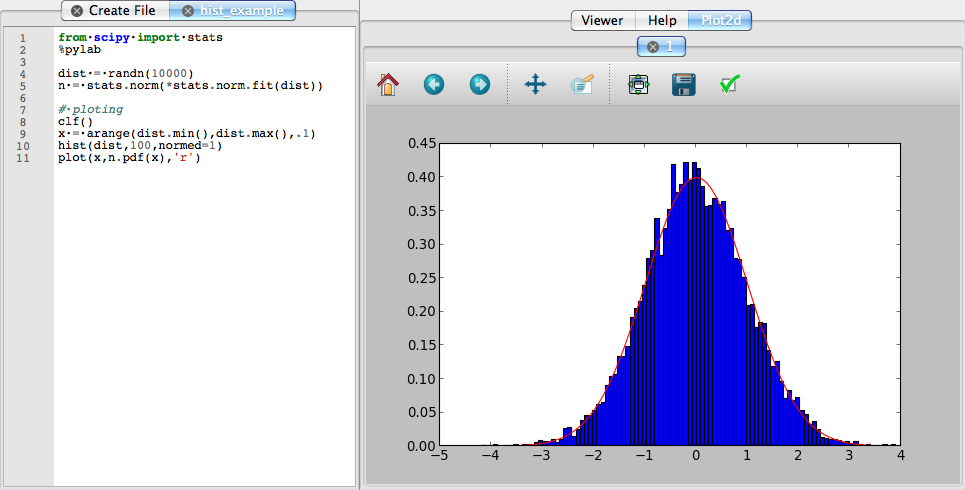Click code line 'from scipy import stats'
The width and height of the screenshot is (965, 490).
pyautogui.click(x=140, y=38)
